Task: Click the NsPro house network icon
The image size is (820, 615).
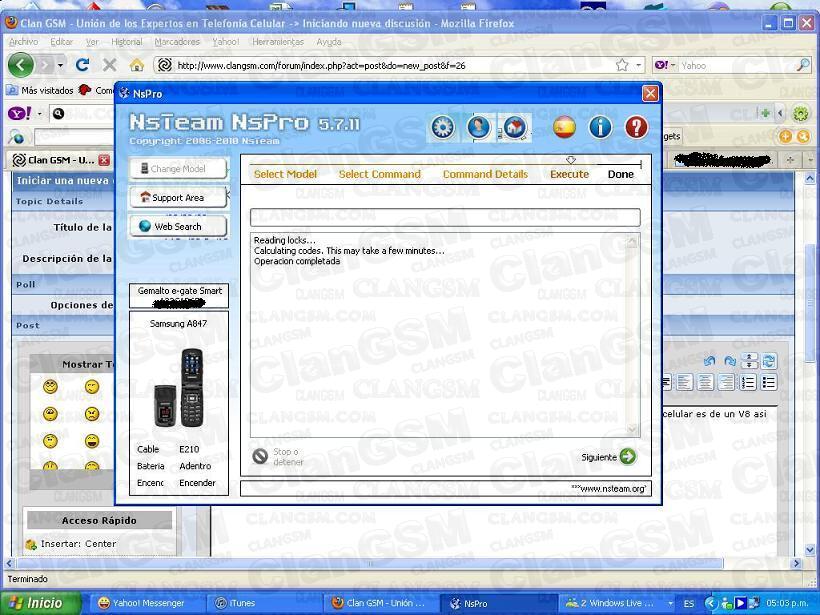Action: [x=514, y=127]
